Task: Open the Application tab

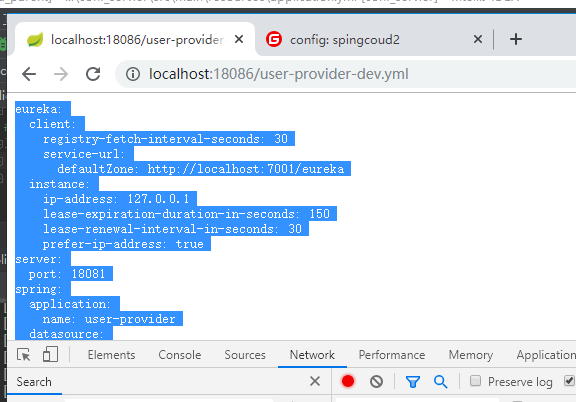Action: [546, 355]
